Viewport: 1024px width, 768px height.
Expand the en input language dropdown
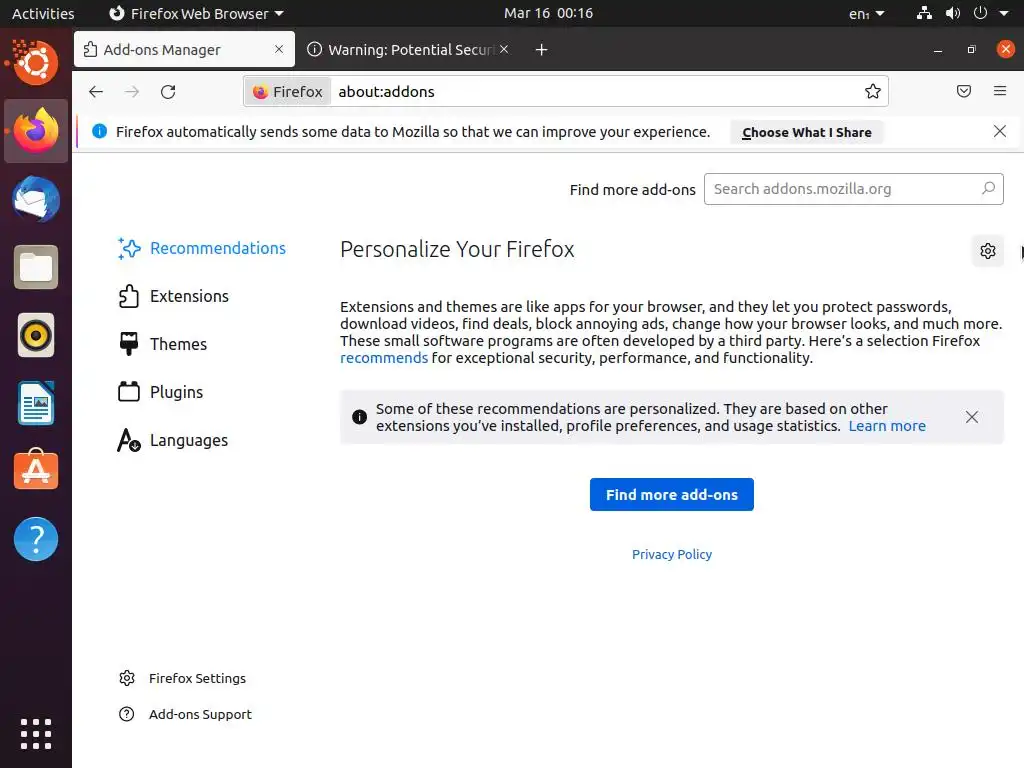click(866, 14)
